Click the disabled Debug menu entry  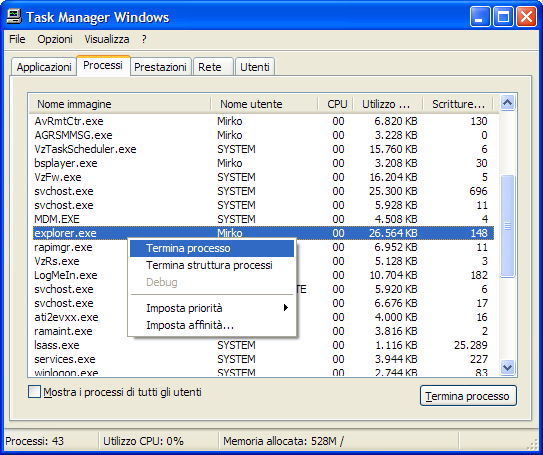(212, 282)
